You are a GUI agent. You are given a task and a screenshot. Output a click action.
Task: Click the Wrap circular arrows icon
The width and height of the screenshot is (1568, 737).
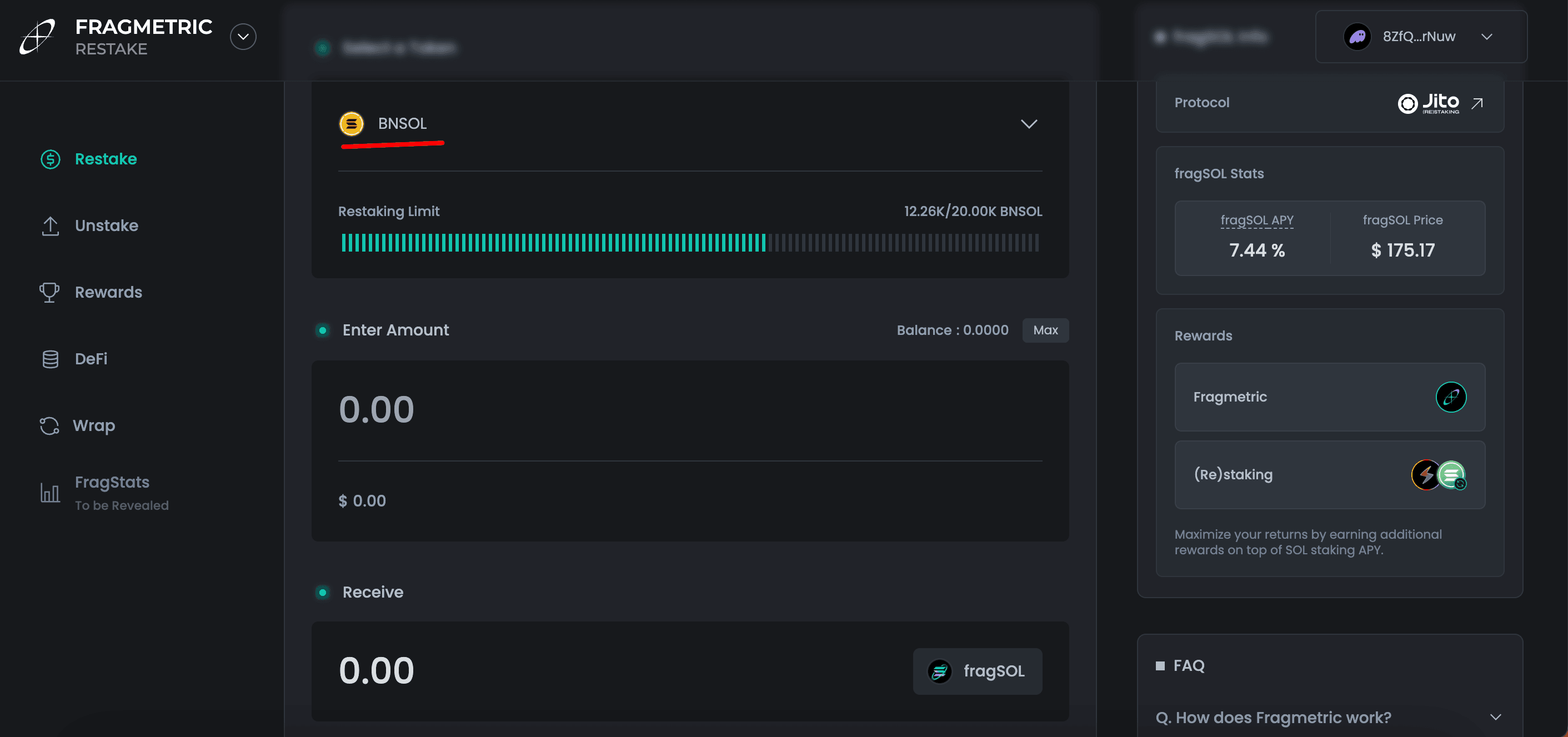(49, 426)
